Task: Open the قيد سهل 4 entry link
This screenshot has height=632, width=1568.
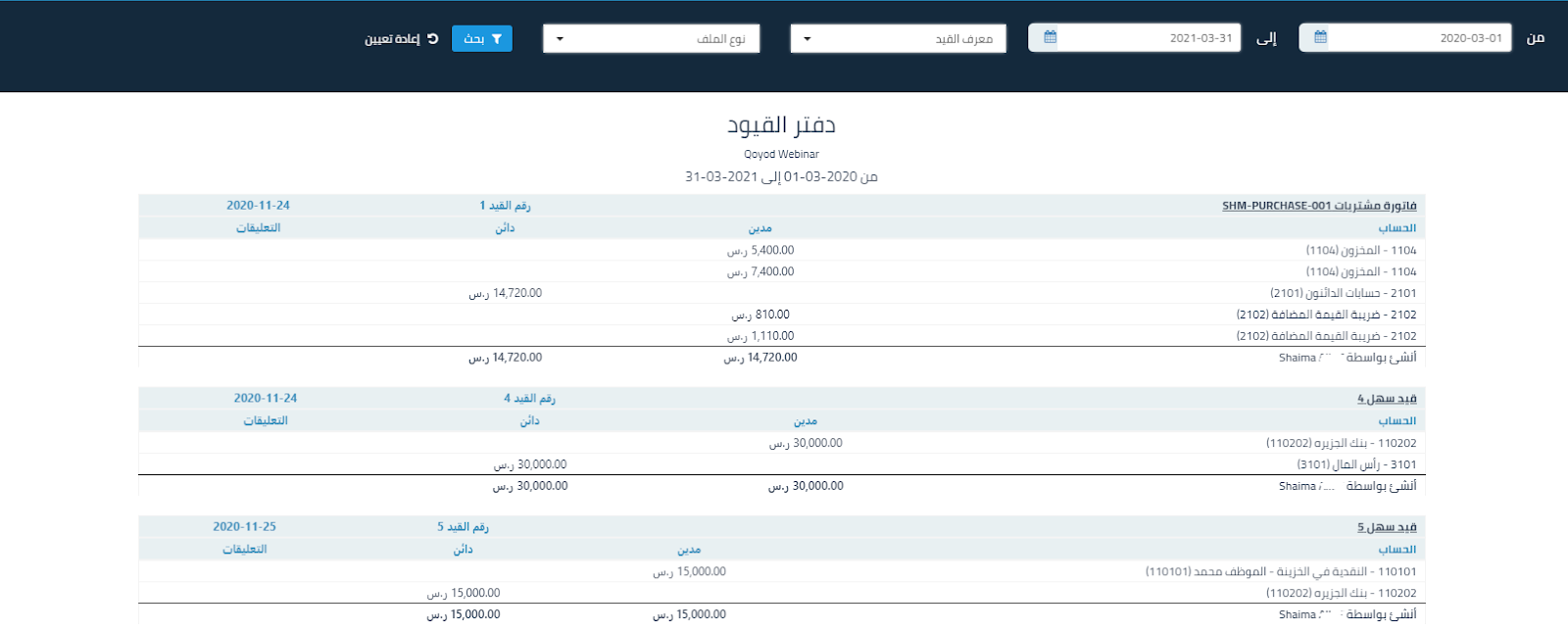Action: click(1386, 399)
